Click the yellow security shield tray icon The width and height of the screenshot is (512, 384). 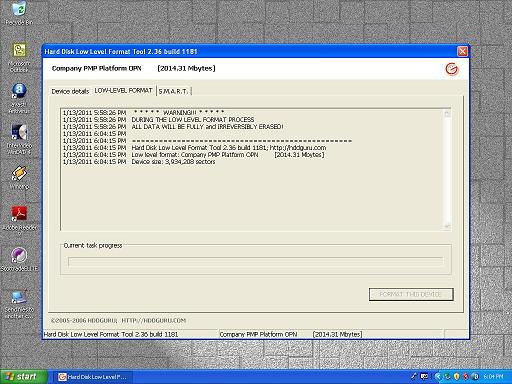[456, 377]
